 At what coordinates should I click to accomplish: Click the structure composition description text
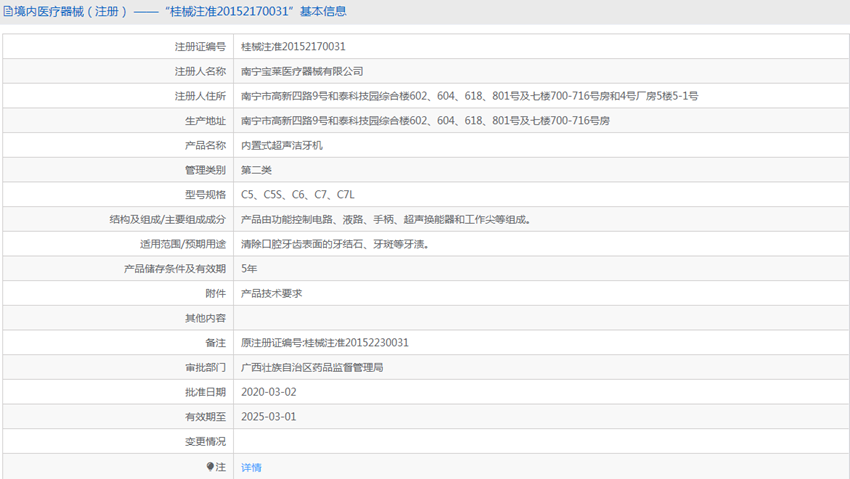(x=386, y=219)
